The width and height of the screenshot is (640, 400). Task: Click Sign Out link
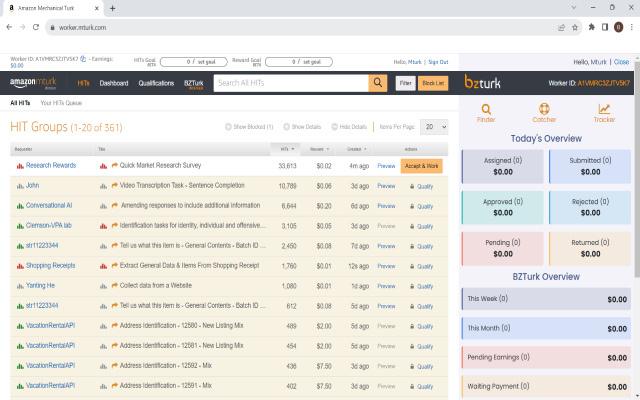coord(438,62)
